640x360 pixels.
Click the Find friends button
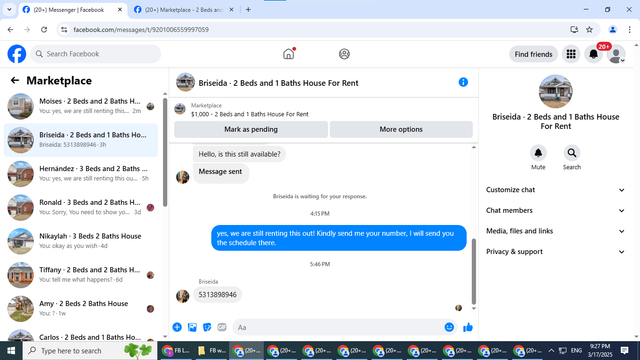533,54
